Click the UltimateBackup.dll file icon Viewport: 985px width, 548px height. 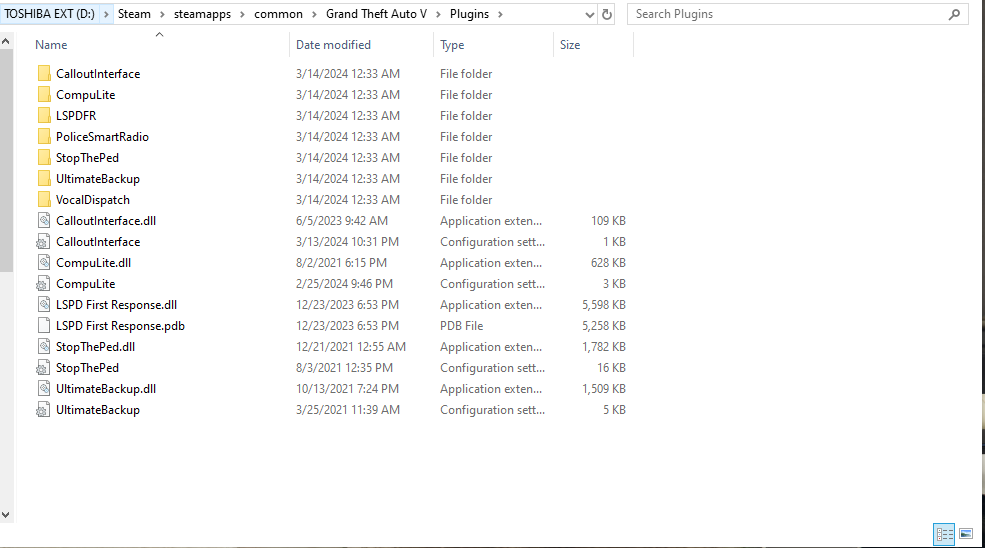pos(44,389)
